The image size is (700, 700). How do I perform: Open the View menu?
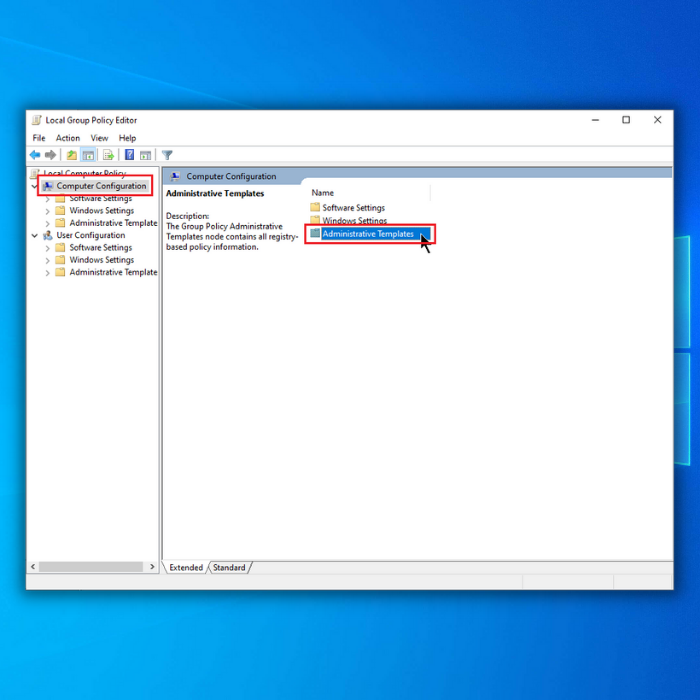(x=99, y=138)
